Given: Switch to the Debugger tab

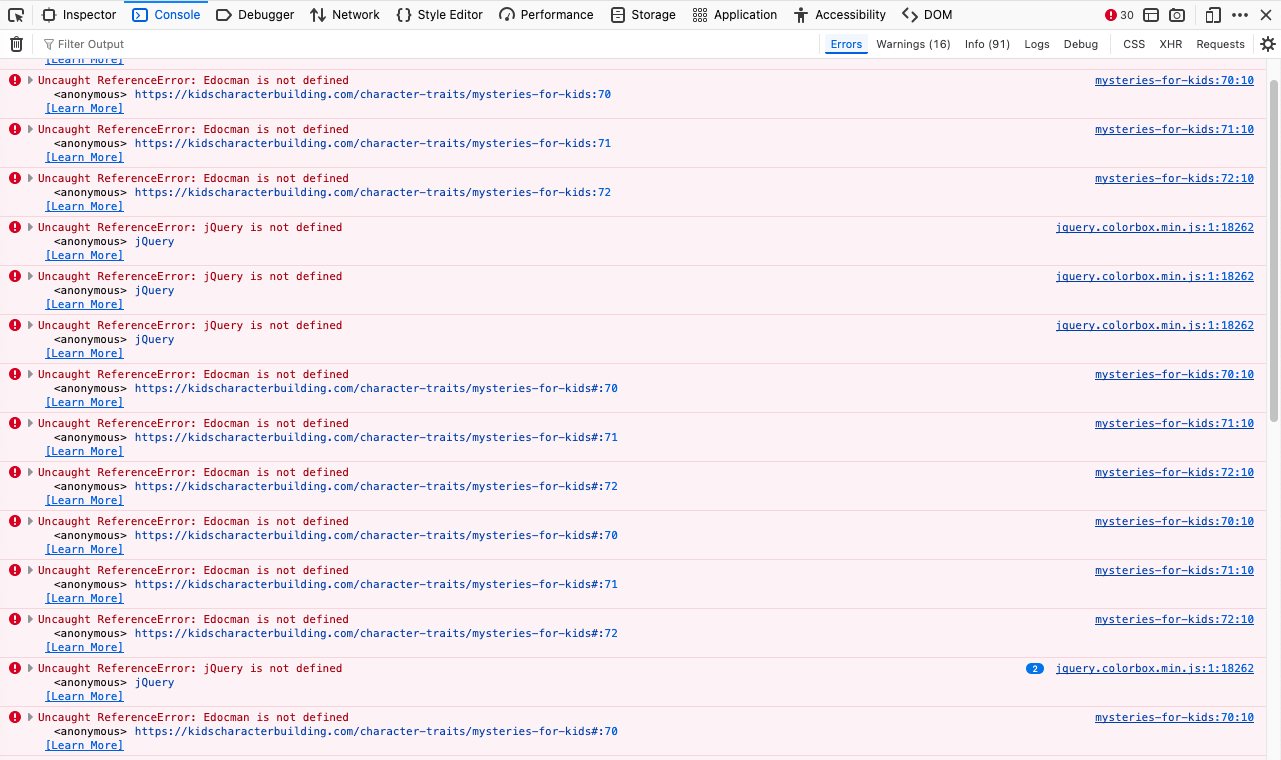Looking at the screenshot, I should tap(255, 15).
